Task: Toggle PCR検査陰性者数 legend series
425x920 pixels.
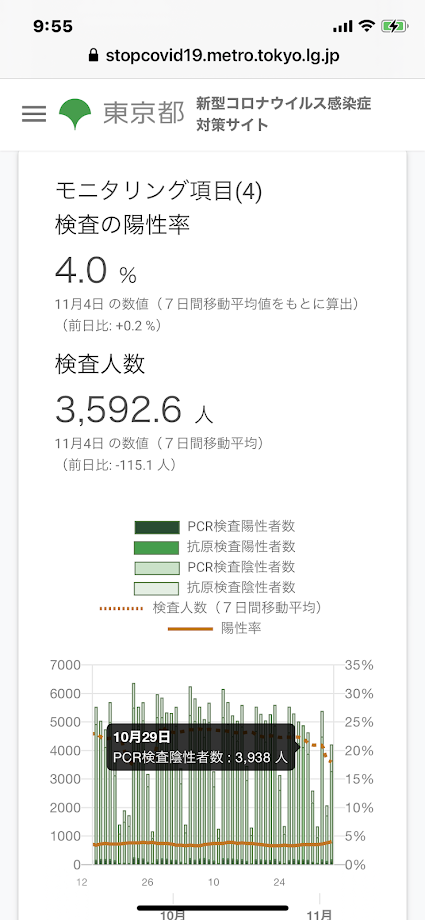Action: tap(215, 567)
